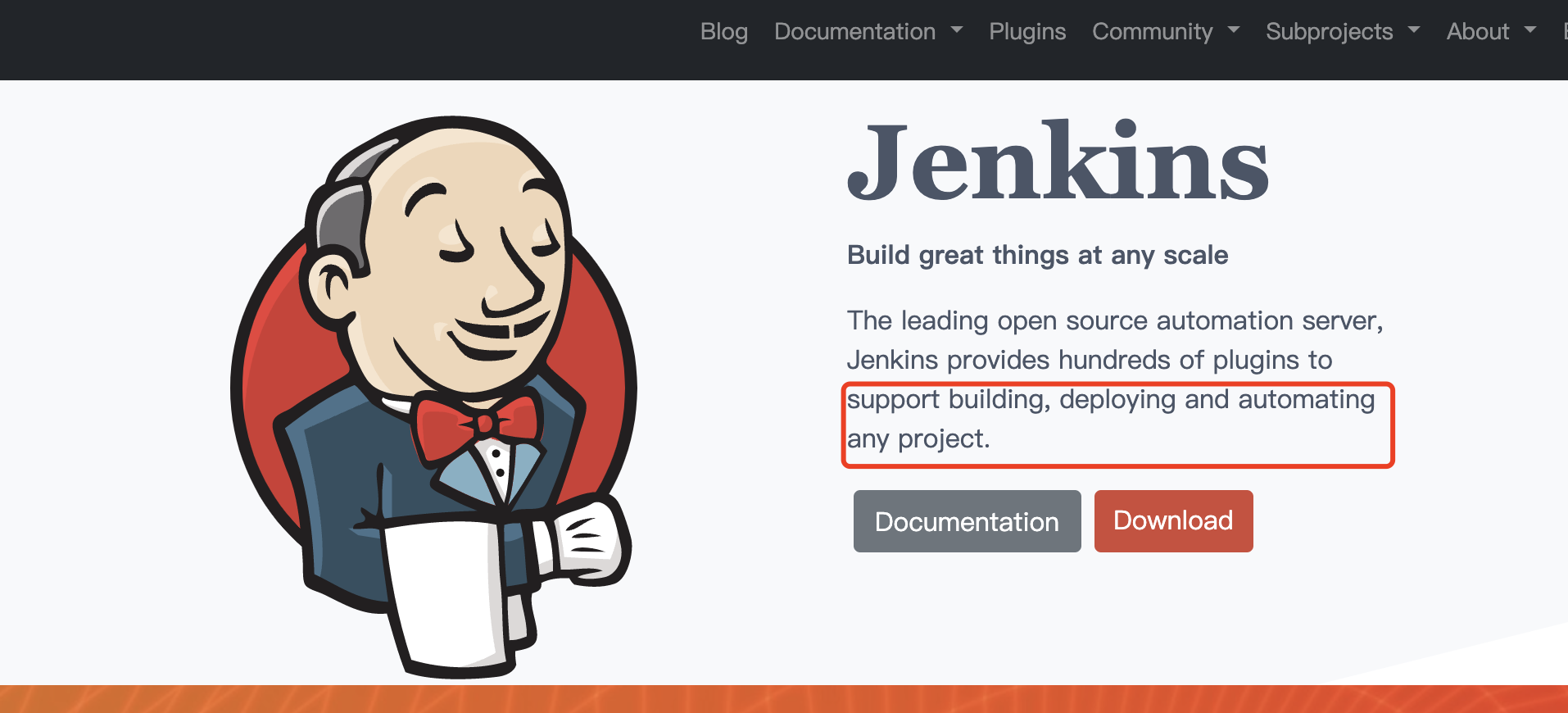The width and height of the screenshot is (1568, 713).
Task: Expand the caret beside About
Action: point(1530,30)
